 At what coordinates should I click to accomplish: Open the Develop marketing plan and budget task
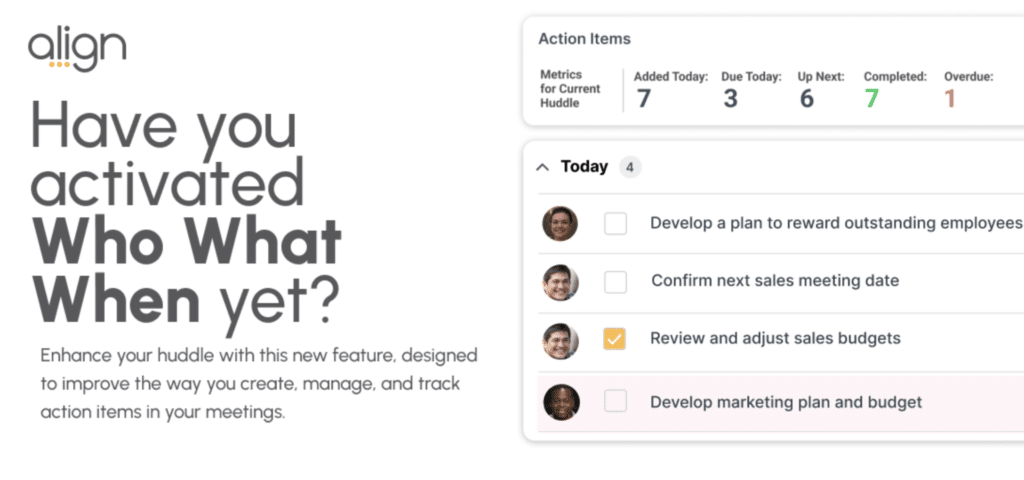click(x=786, y=402)
